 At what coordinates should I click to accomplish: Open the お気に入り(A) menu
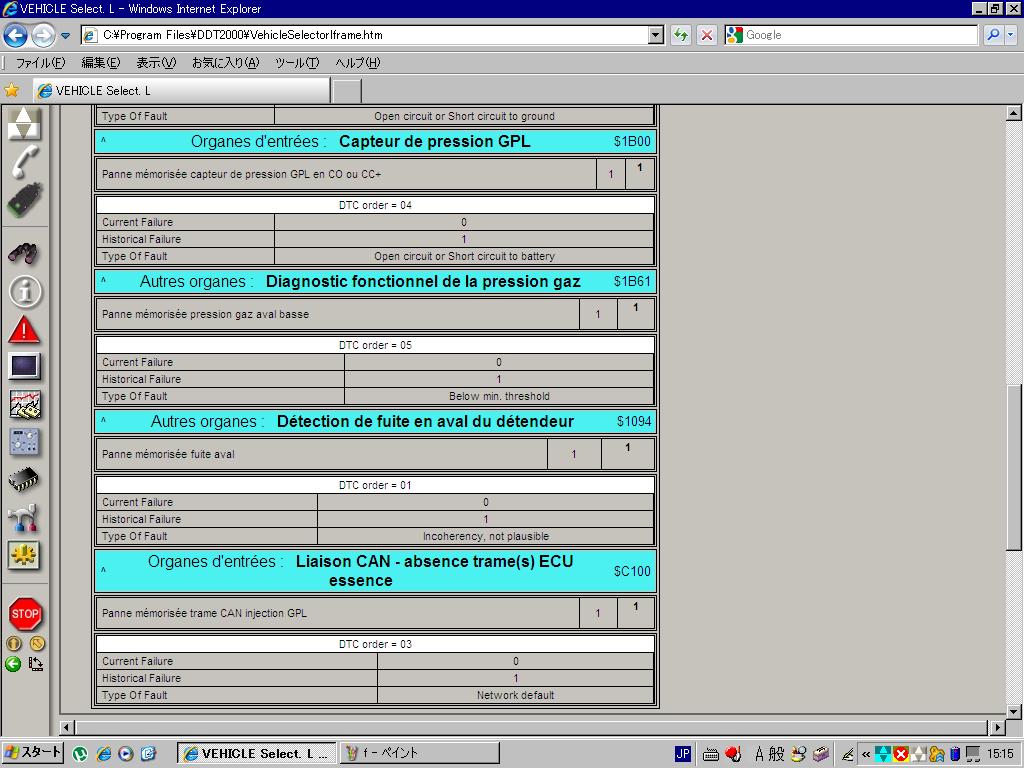click(x=225, y=63)
